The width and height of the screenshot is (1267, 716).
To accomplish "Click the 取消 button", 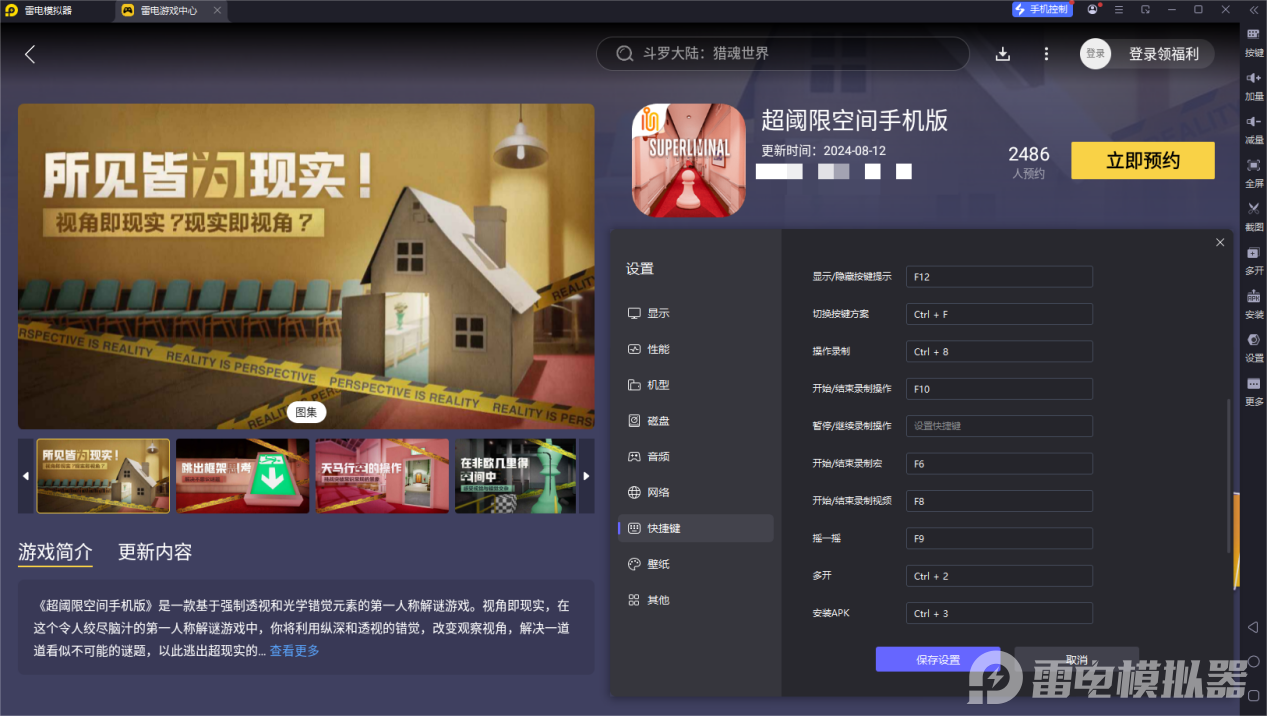I will tap(1076, 660).
